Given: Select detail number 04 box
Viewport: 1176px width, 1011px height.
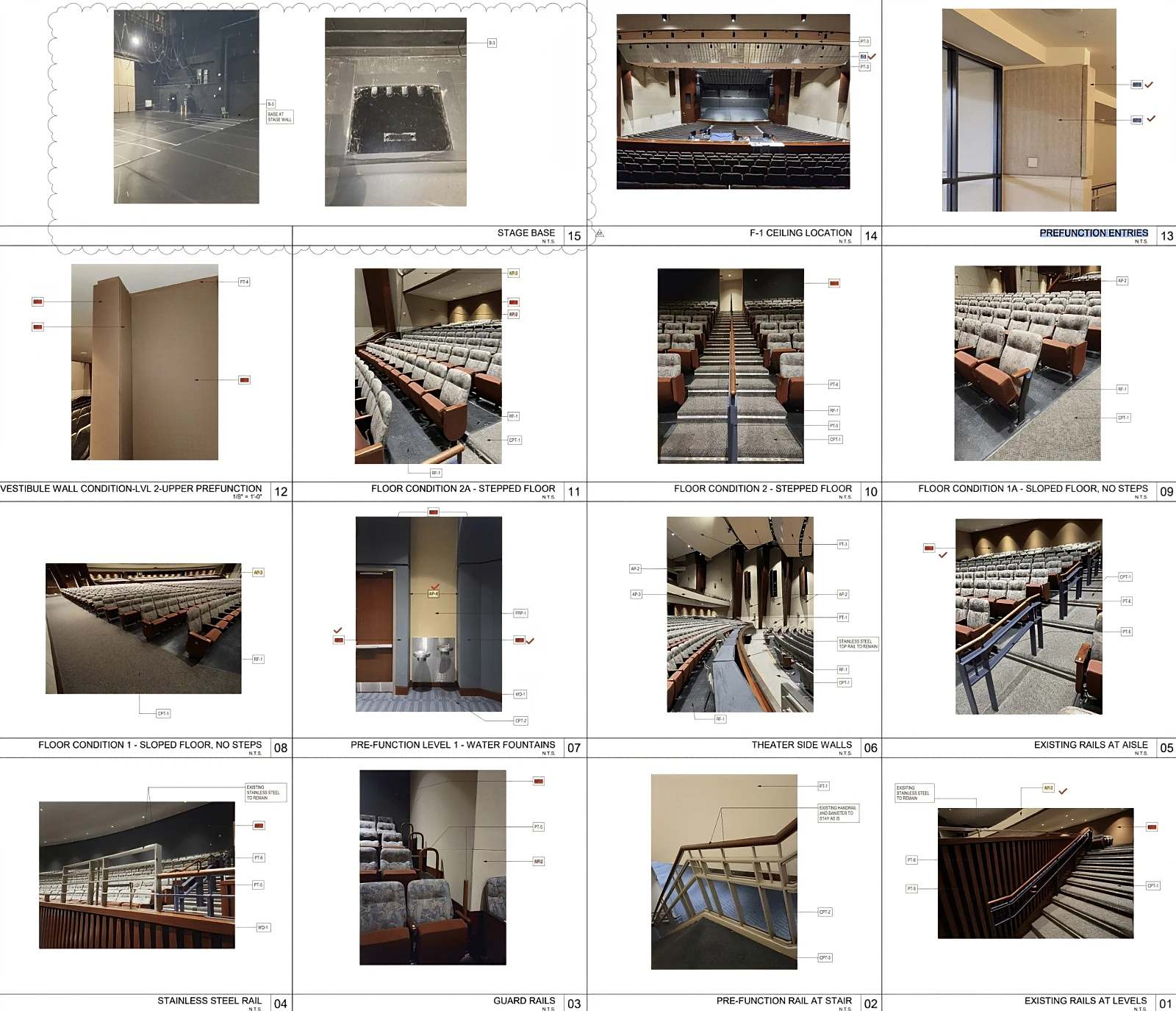Looking at the screenshot, I should (281, 1004).
